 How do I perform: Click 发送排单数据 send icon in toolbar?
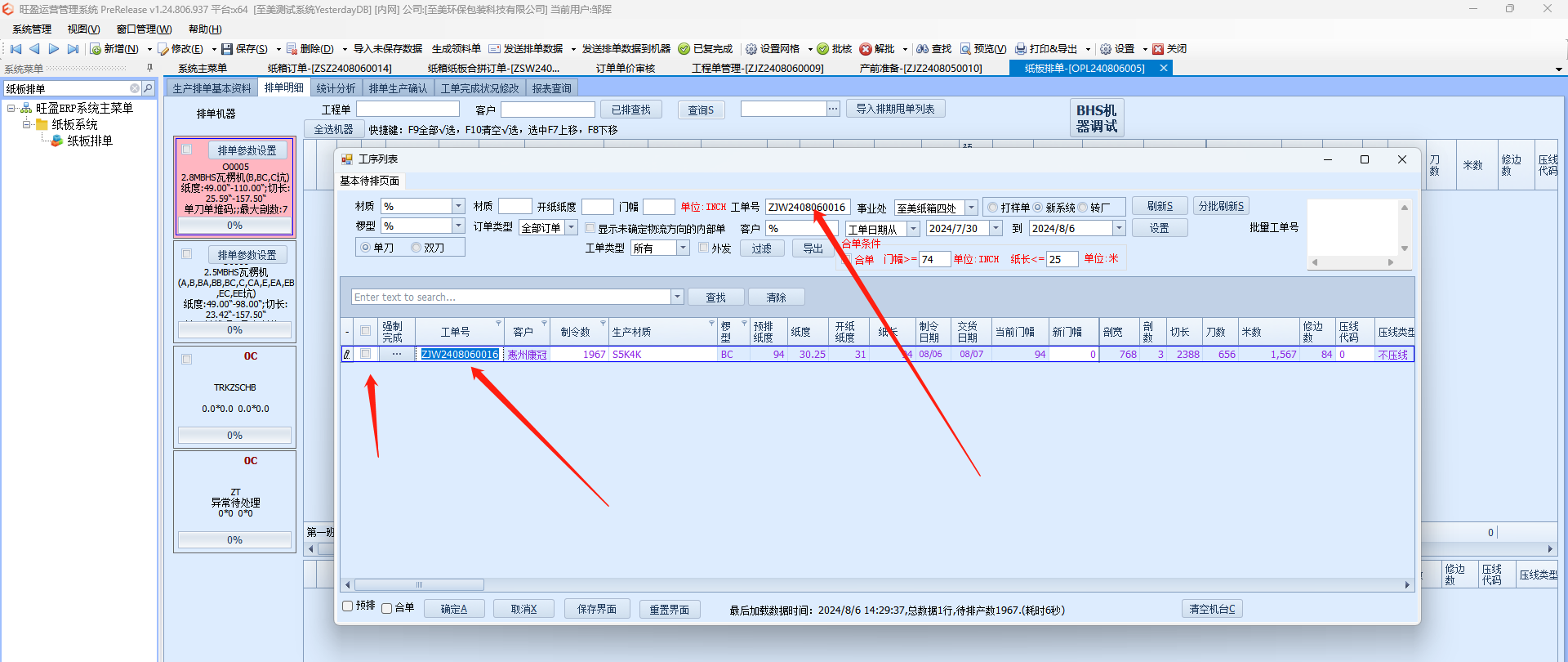coord(495,49)
